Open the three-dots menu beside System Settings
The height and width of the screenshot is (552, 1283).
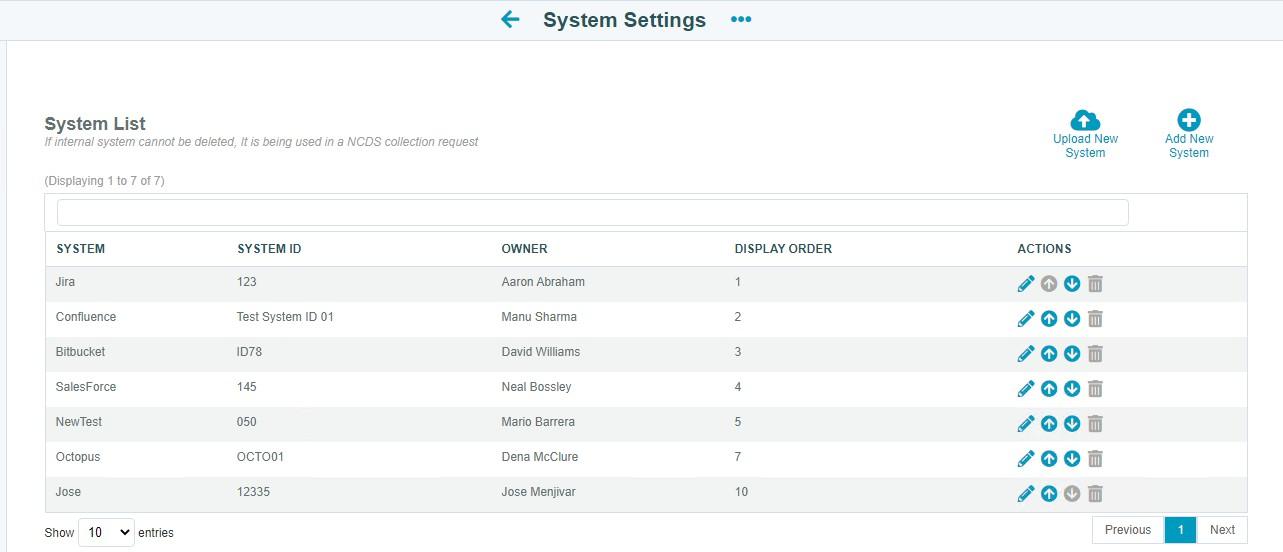click(741, 19)
